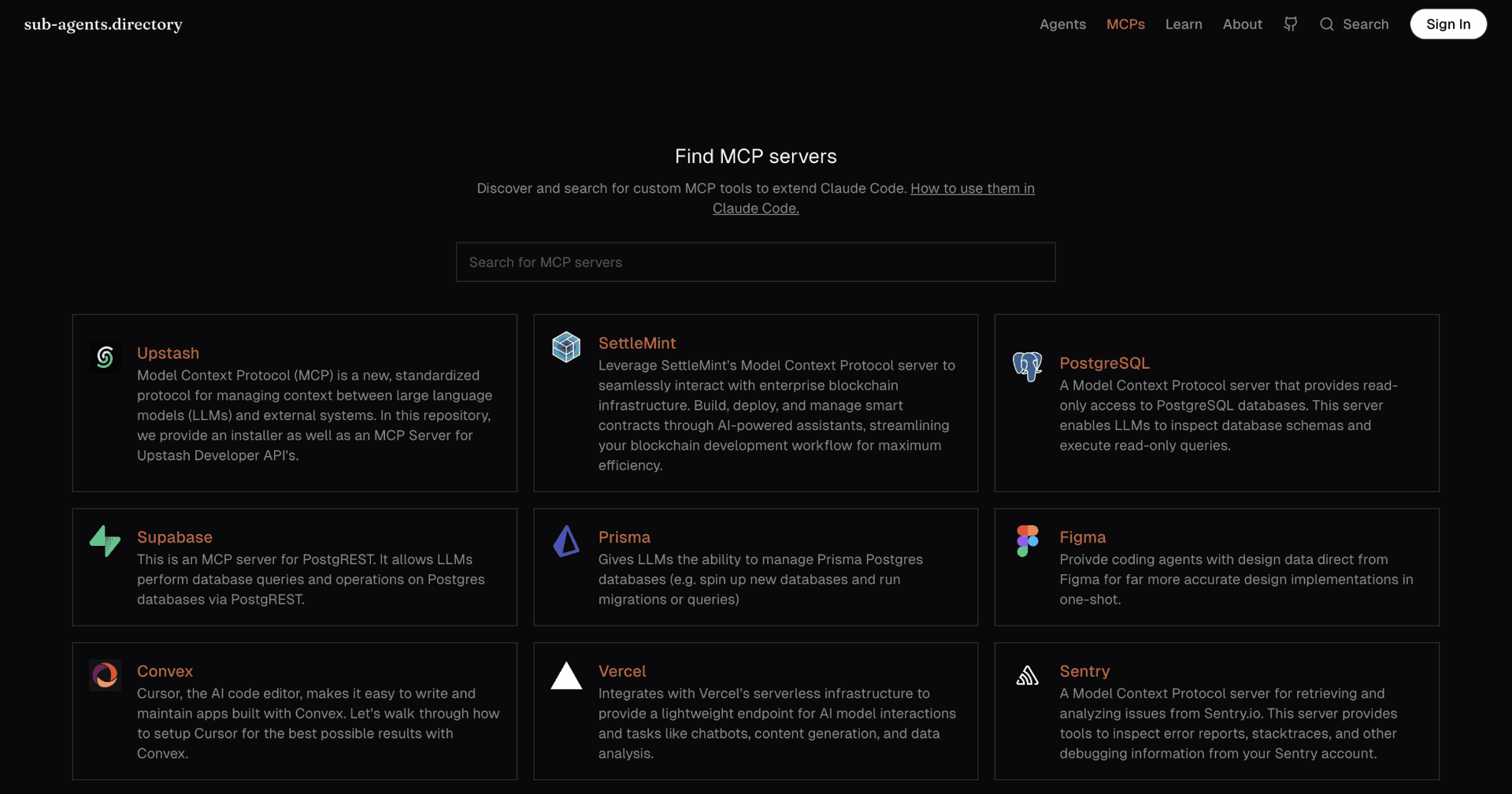Open the Sentry MCP server card

(x=1216, y=711)
